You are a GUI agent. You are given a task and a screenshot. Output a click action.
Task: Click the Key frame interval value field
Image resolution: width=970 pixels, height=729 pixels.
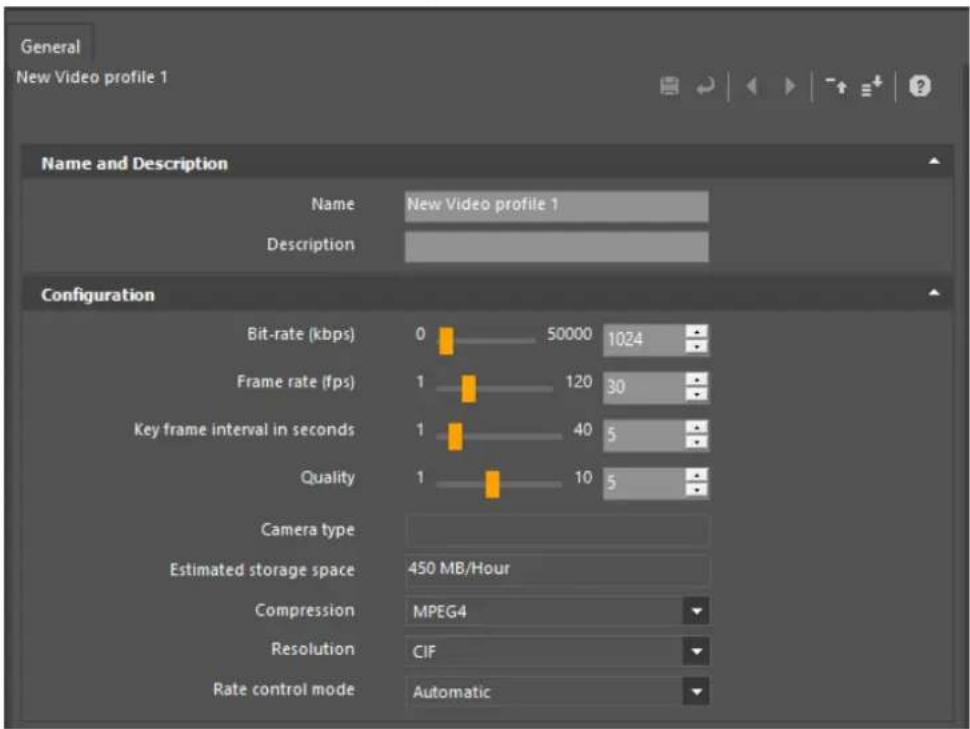click(x=644, y=435)
